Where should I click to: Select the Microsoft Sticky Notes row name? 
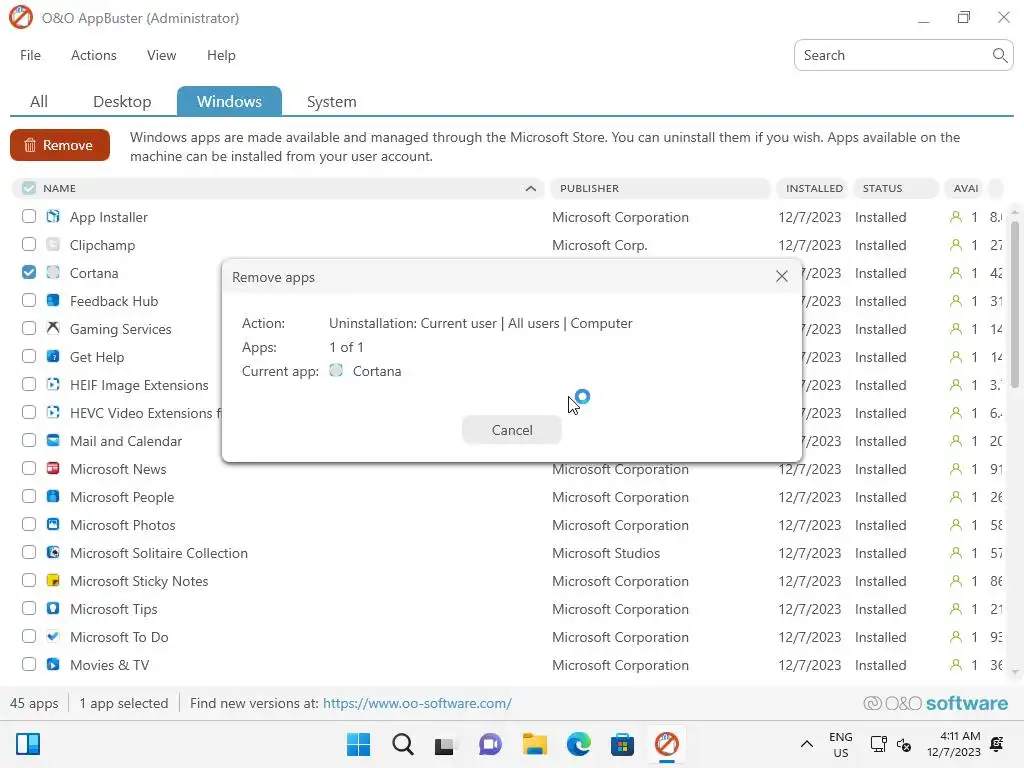tap(138, 581)
